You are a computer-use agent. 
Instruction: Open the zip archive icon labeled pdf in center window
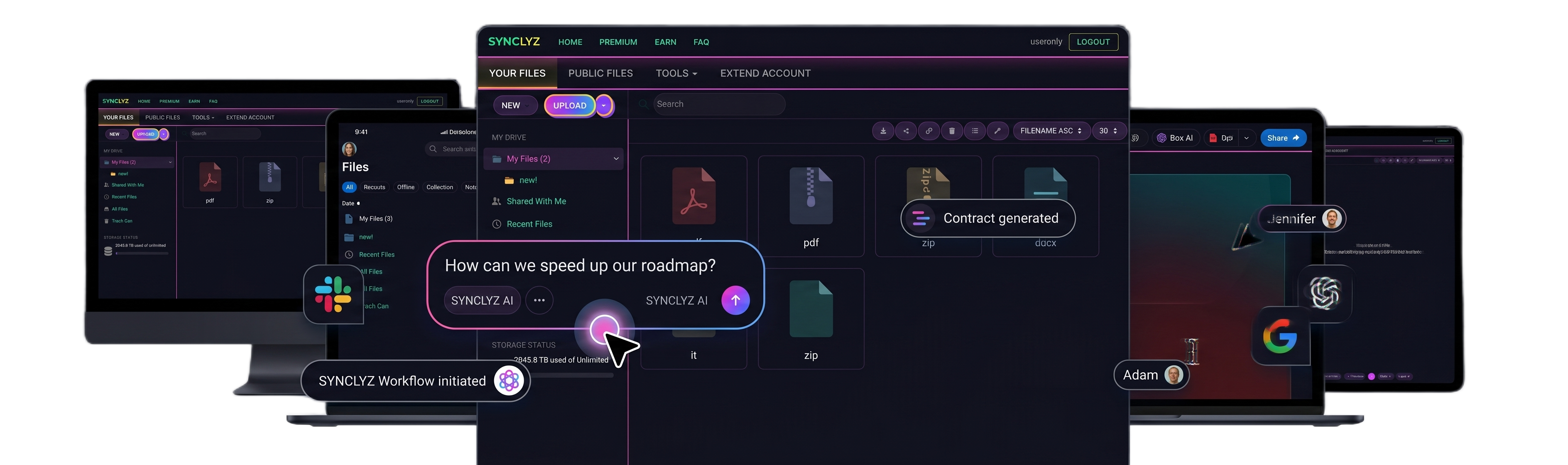coord(811,196)
